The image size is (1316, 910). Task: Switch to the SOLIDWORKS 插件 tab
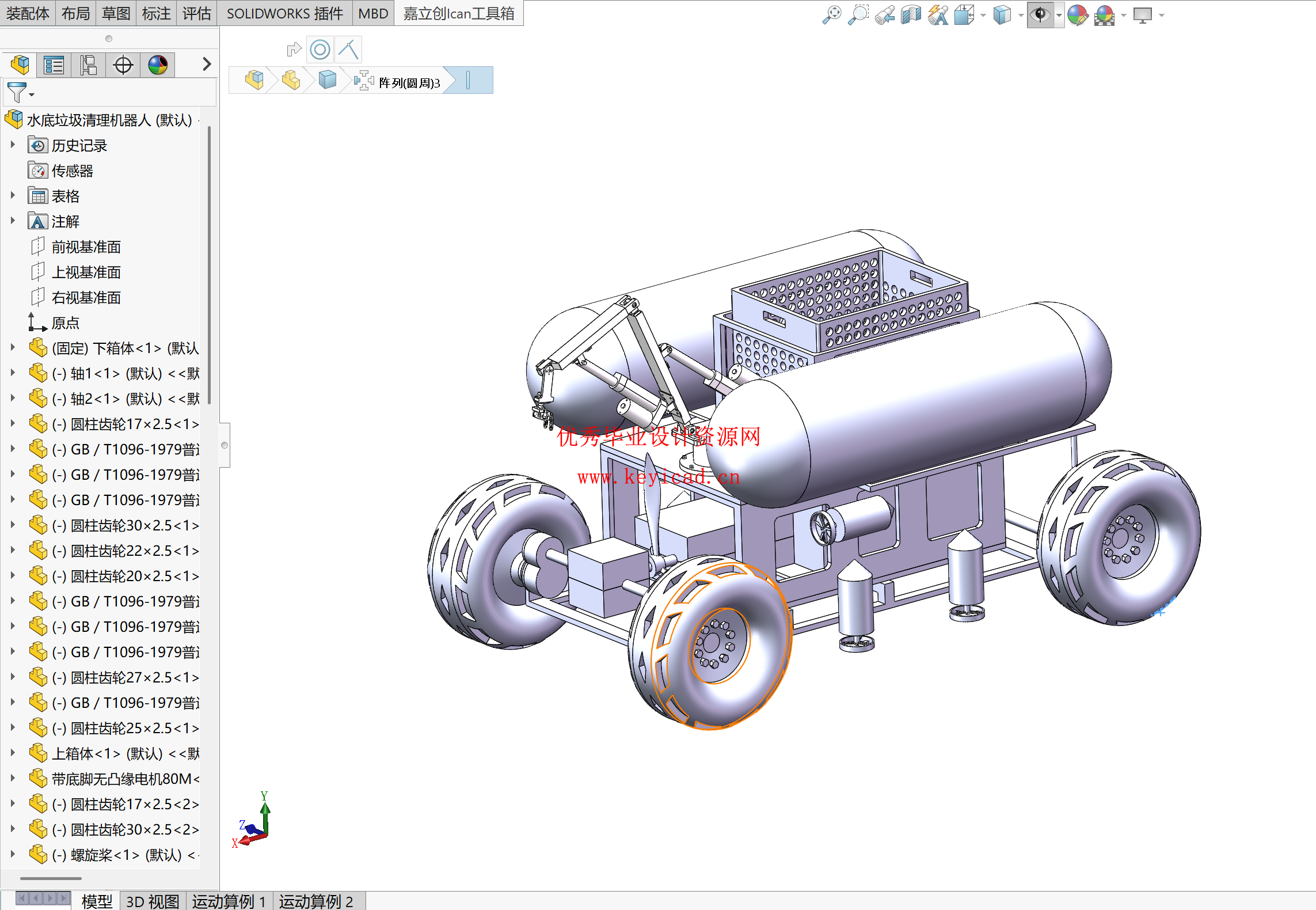[284, 13]
